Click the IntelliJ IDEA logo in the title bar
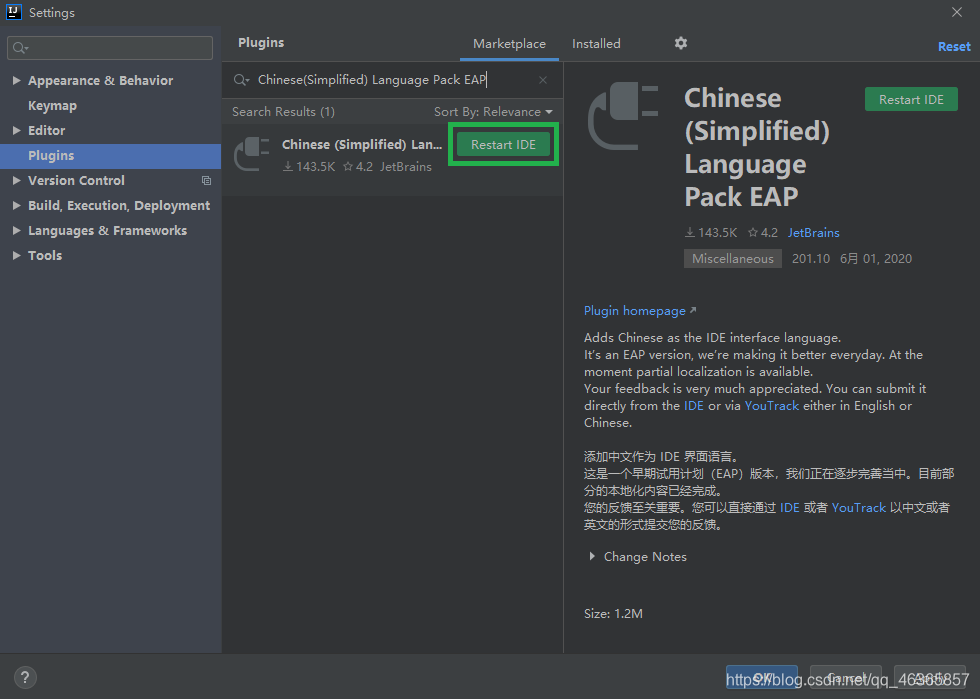 click(x=13, y=12)
